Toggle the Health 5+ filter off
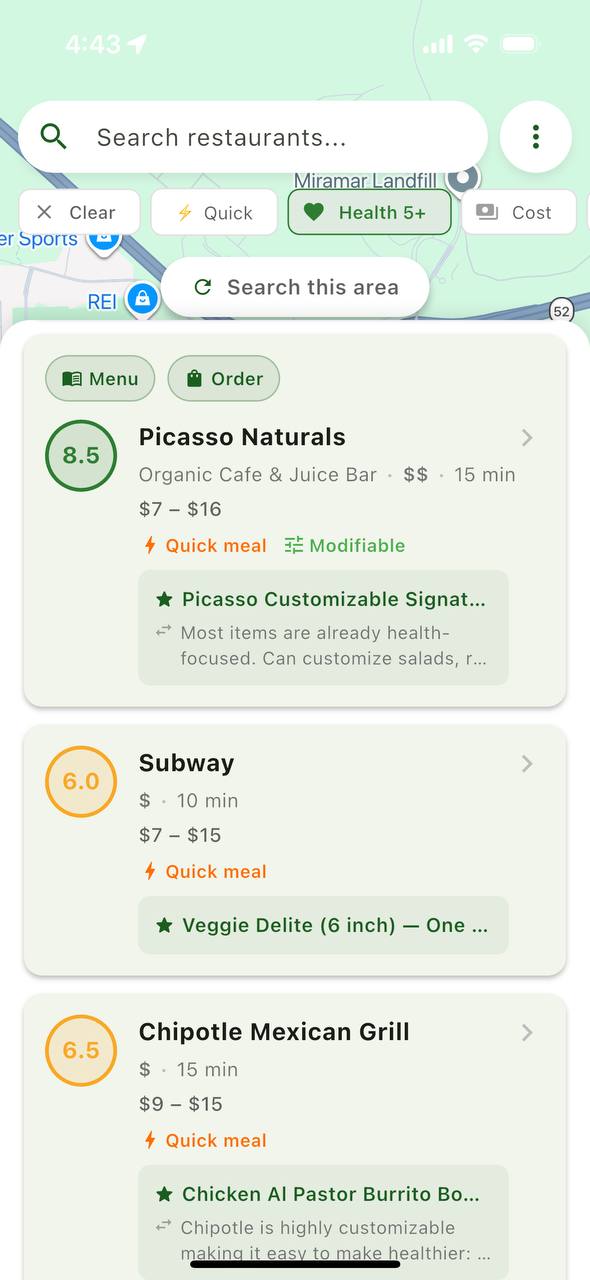The height and width of the screenshot is (1280, 590). point(369,212)
